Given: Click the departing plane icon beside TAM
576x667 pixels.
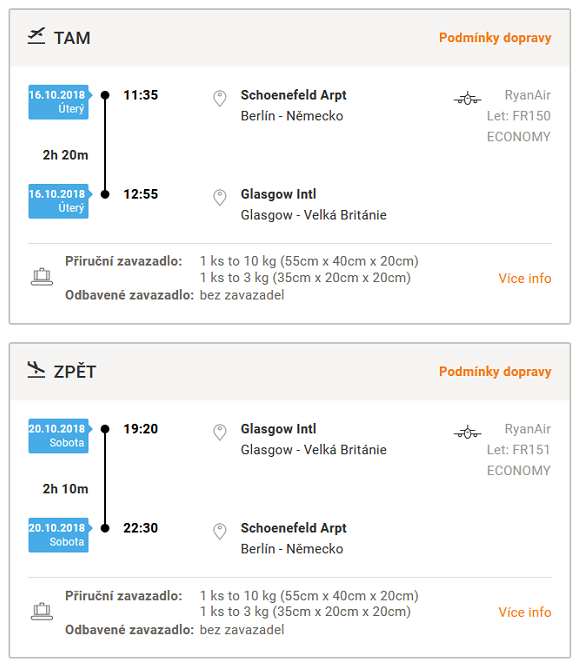Looking at the screenshot, I should click(x=36, y=37).
